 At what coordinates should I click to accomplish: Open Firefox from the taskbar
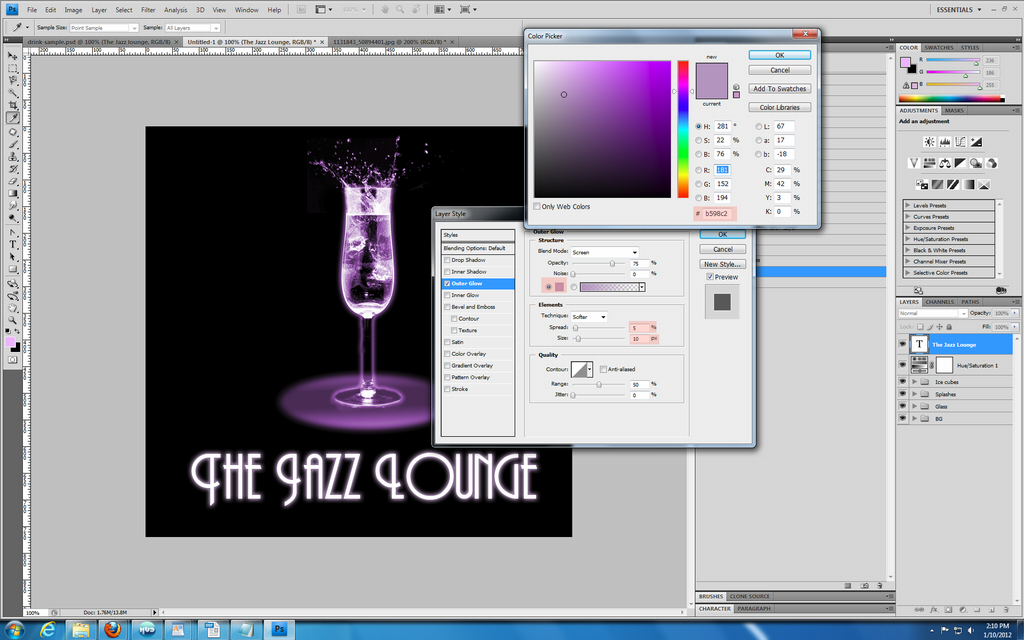coord(112,630)
